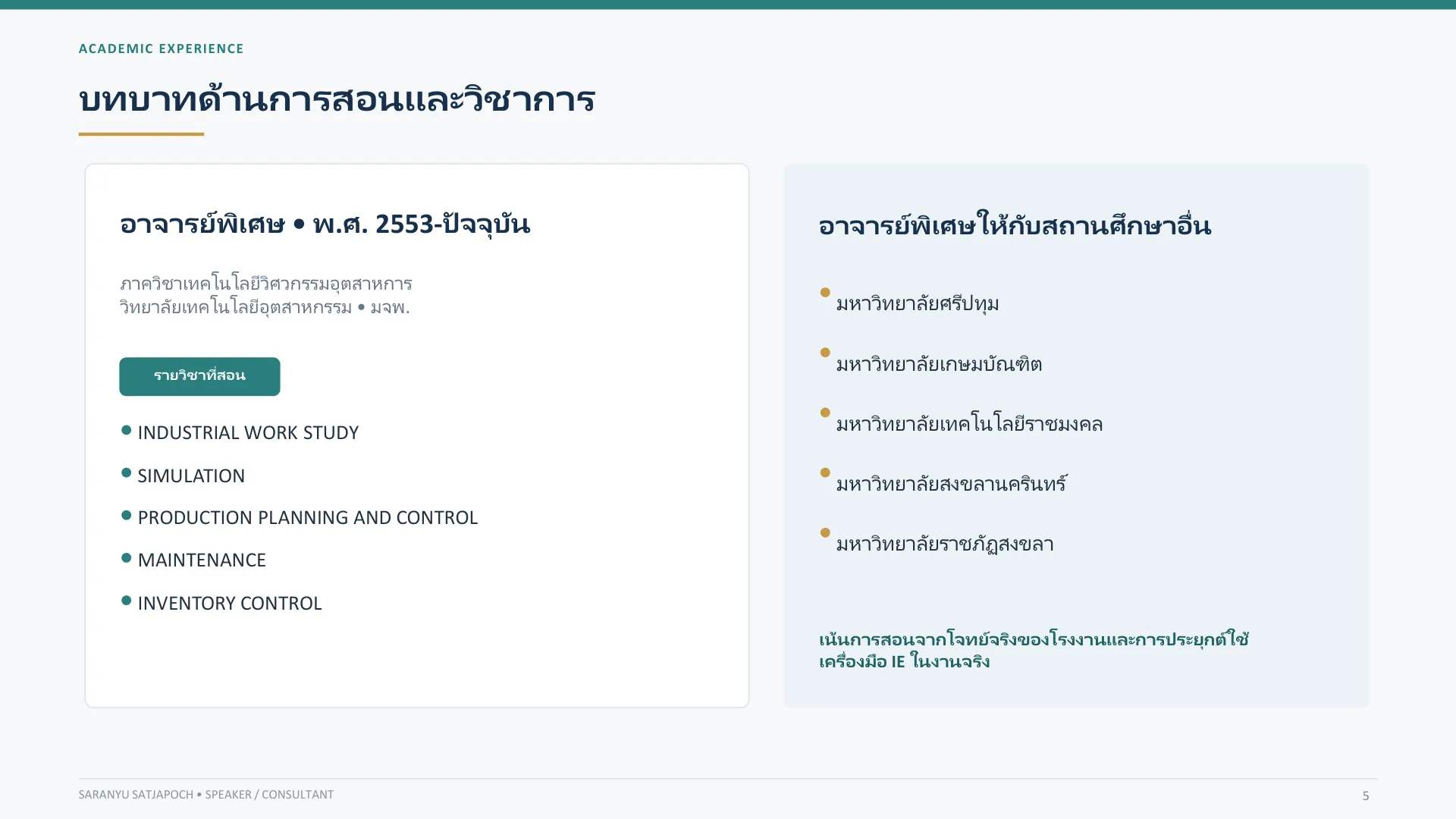Select มหาวิทยาลัยศรีปทุม in the list

click(x=918, y=303)
